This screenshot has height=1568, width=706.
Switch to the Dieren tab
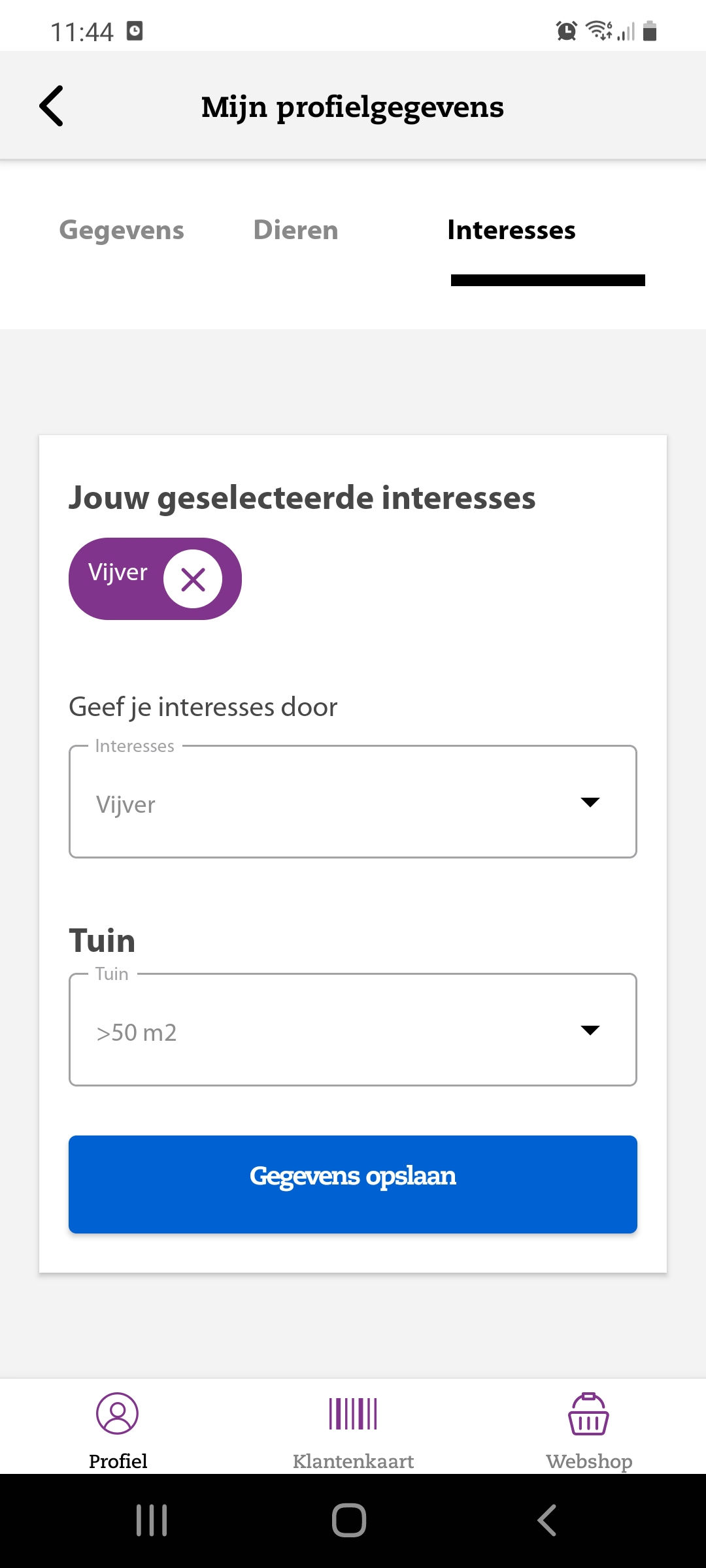point(295,230)
